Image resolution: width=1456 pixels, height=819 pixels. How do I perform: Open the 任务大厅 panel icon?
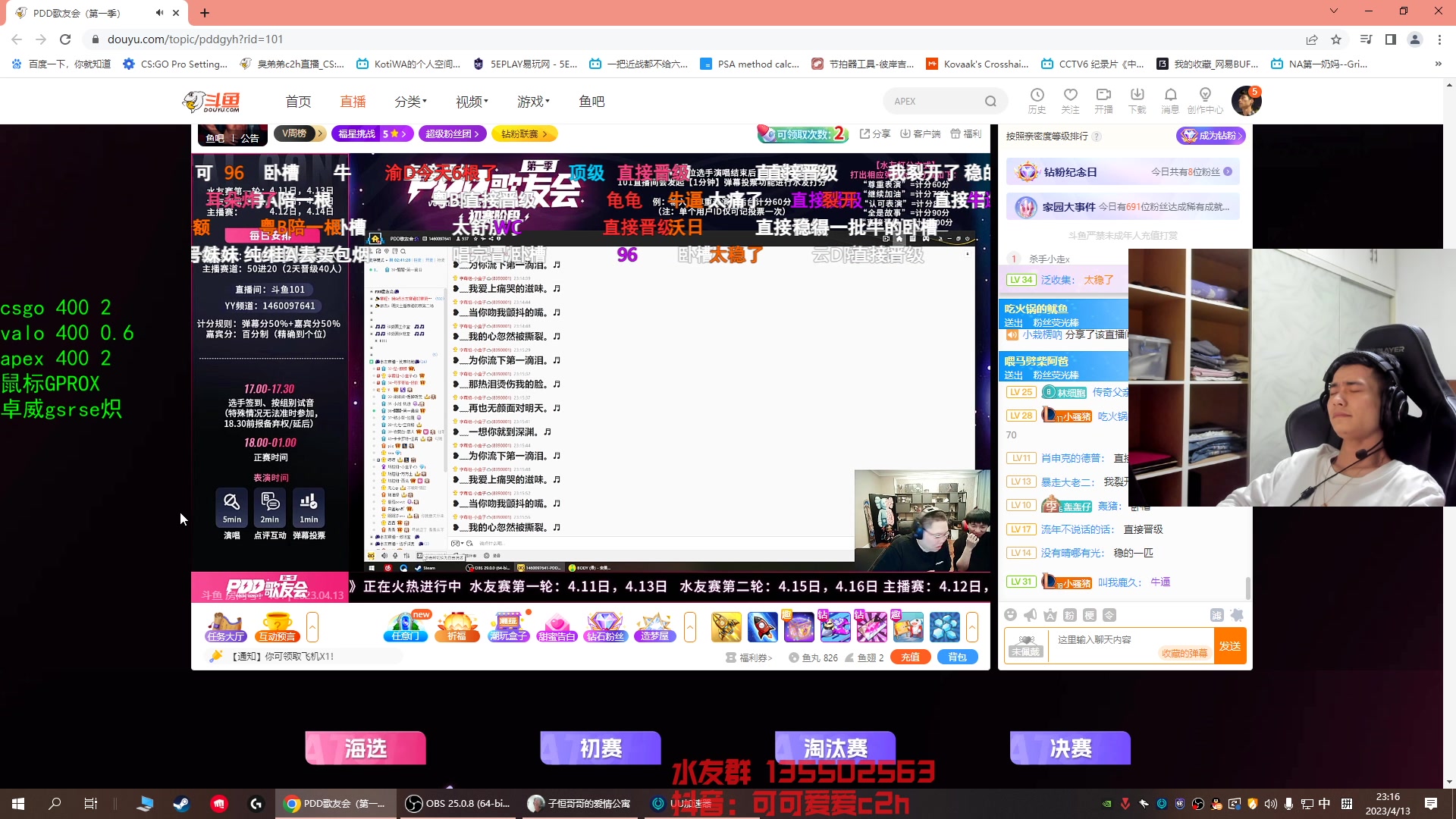[x=225, y=627]
